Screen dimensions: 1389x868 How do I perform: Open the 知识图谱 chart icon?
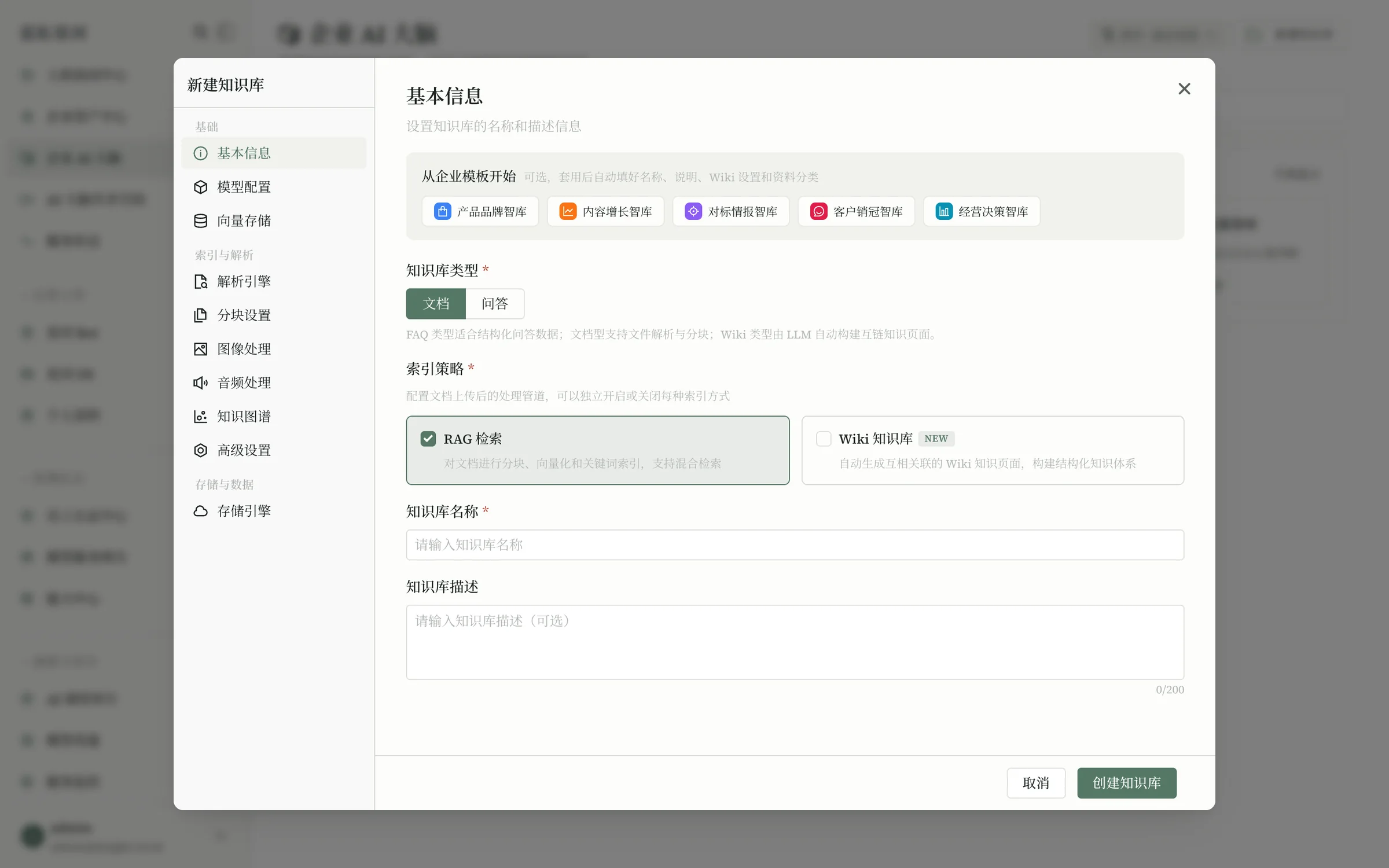click(x=200, y=417)
